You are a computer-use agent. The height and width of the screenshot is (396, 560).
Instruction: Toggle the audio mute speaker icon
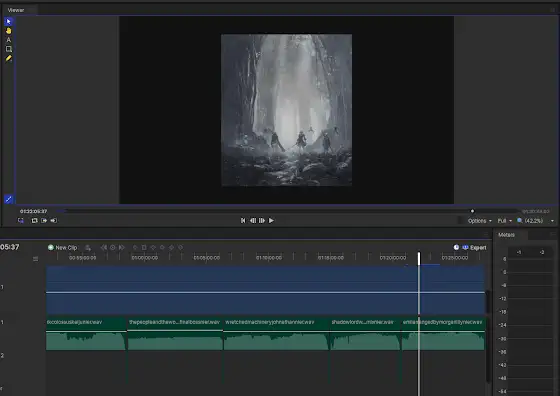pyautogui.click(x=54, y=221)
